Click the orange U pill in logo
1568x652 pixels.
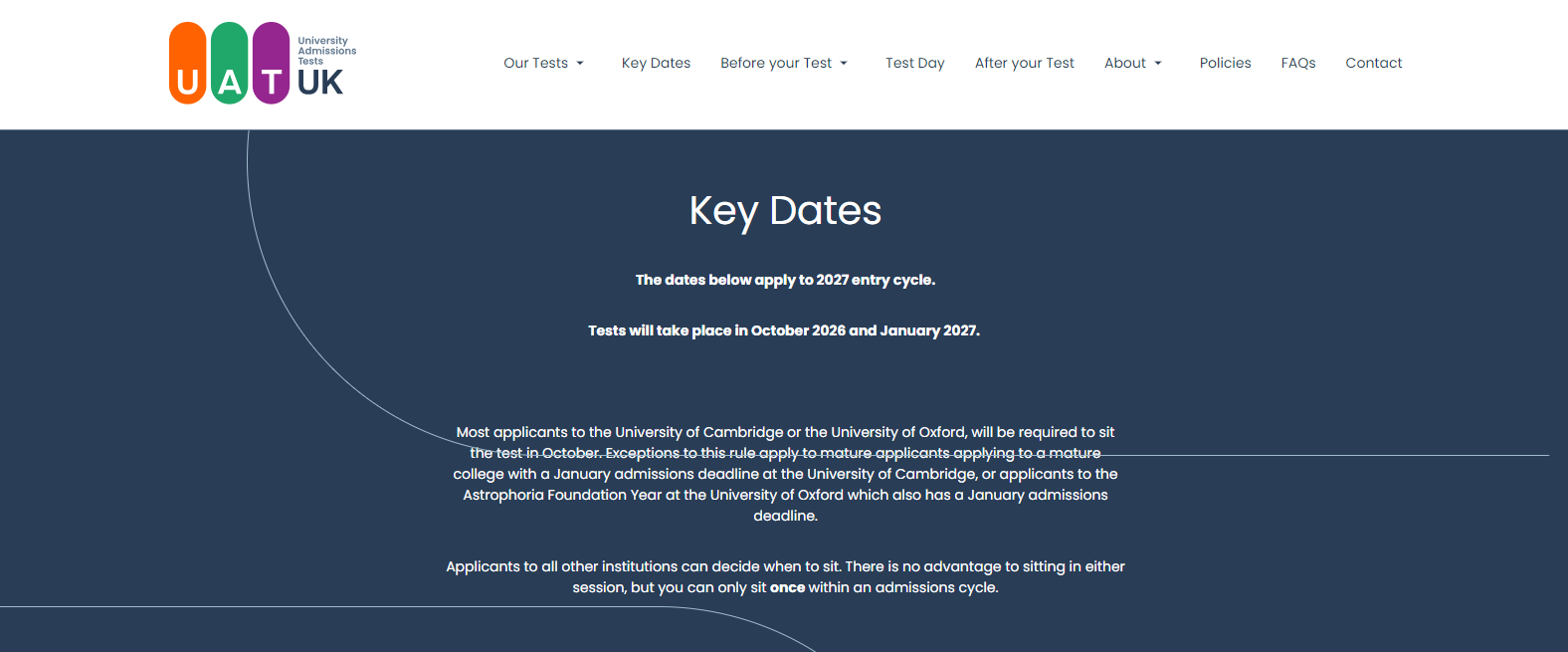pos(187,64)
